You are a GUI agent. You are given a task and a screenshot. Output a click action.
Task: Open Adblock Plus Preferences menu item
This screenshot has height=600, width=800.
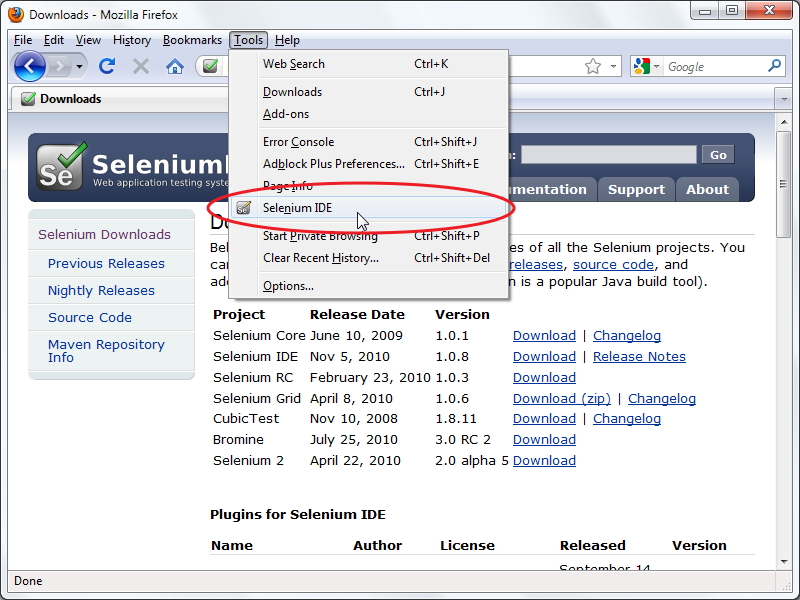click(x=368, y=164)
